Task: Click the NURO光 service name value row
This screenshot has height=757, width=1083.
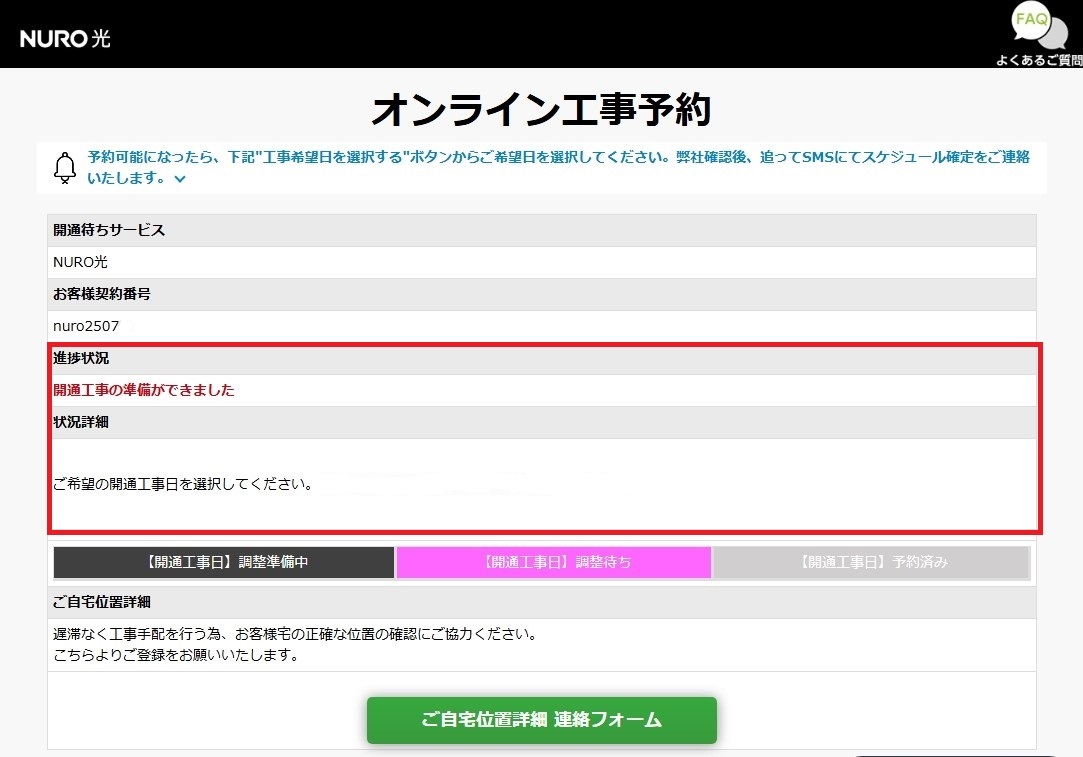Action: [x=80, y=262]
